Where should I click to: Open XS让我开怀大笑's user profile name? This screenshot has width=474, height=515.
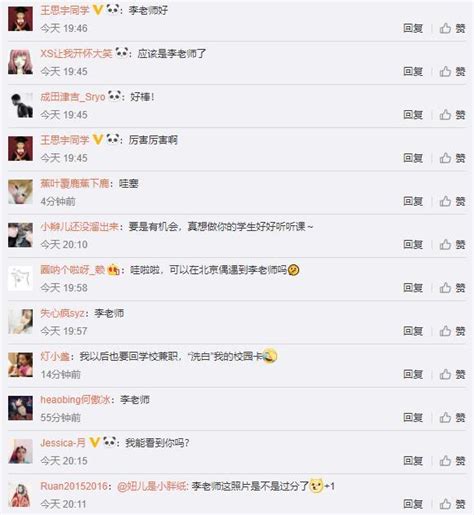point(76,53)
